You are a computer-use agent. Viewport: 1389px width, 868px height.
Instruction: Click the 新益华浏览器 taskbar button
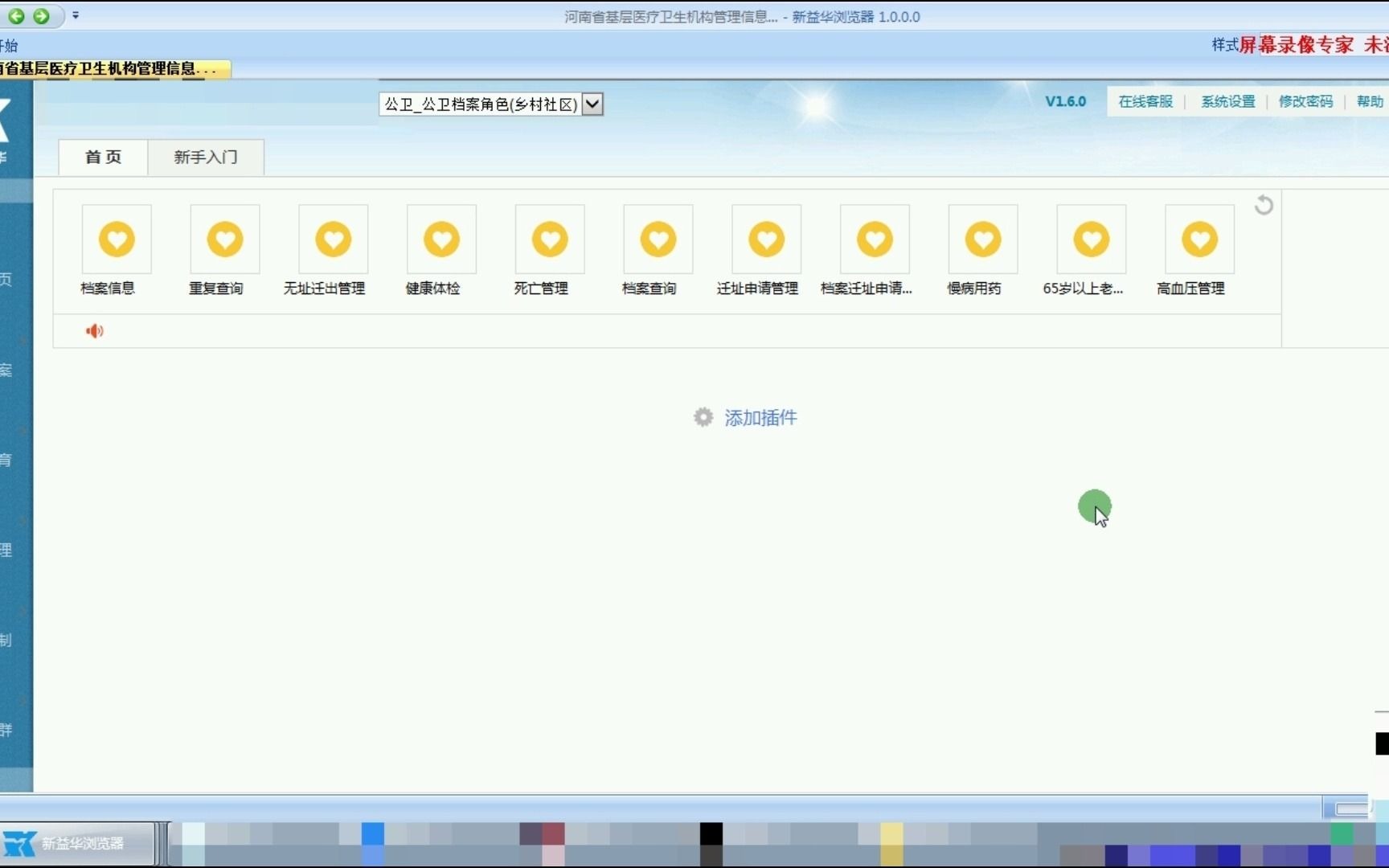(x=77, y=843)
